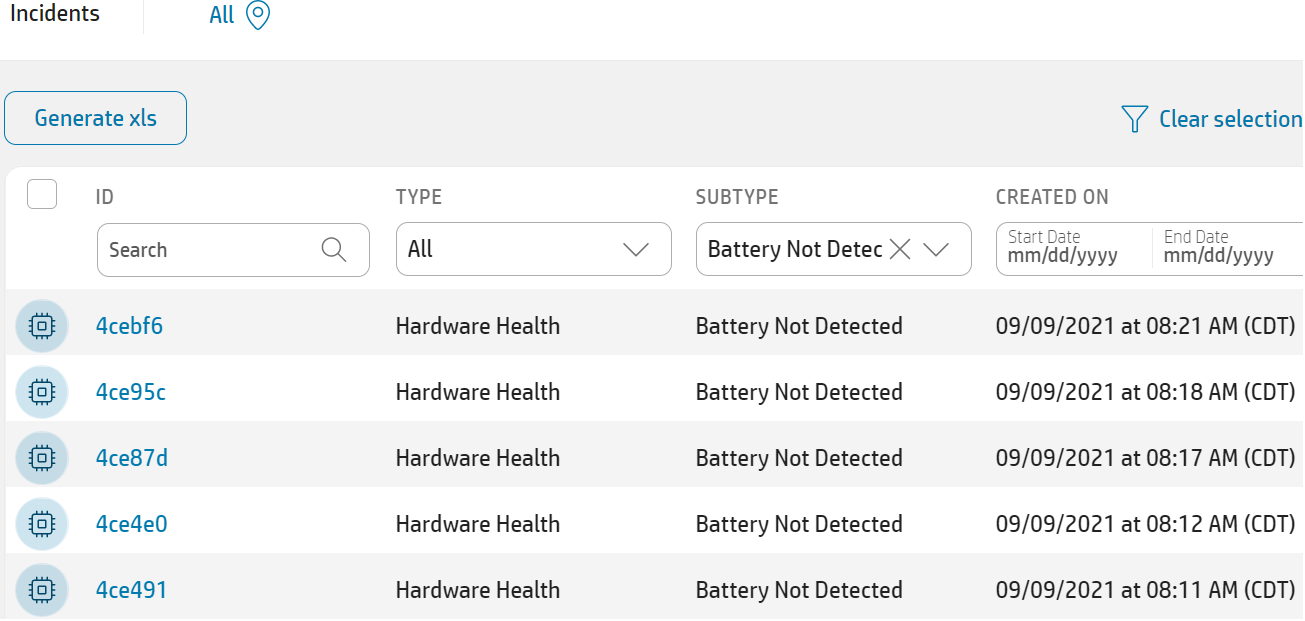The width and height of the screenshot is (1305, 621).
Task: Click the device chip icon beside incident 4ce491
Action: (x=41, y=589)
